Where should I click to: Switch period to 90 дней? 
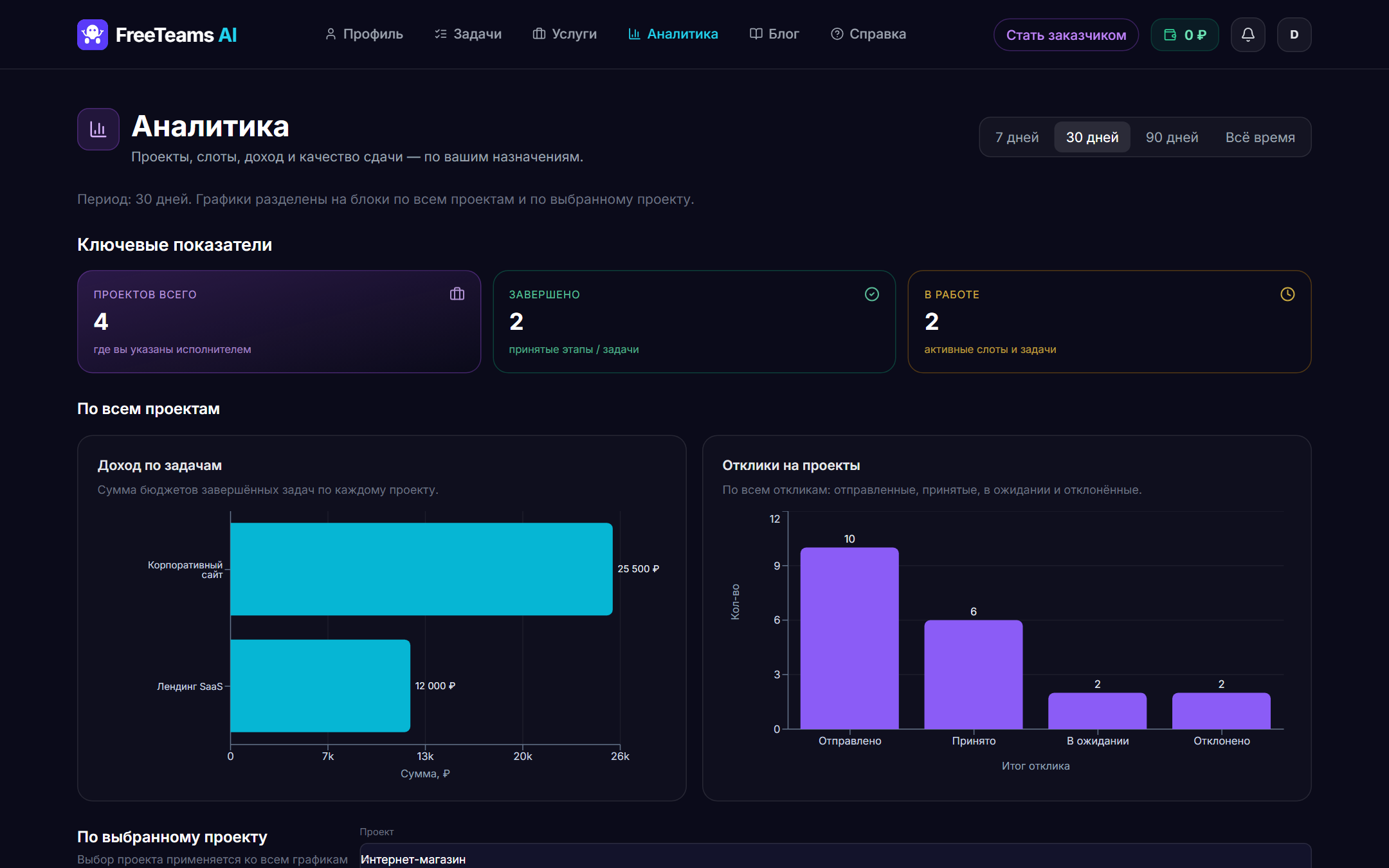1172,137
